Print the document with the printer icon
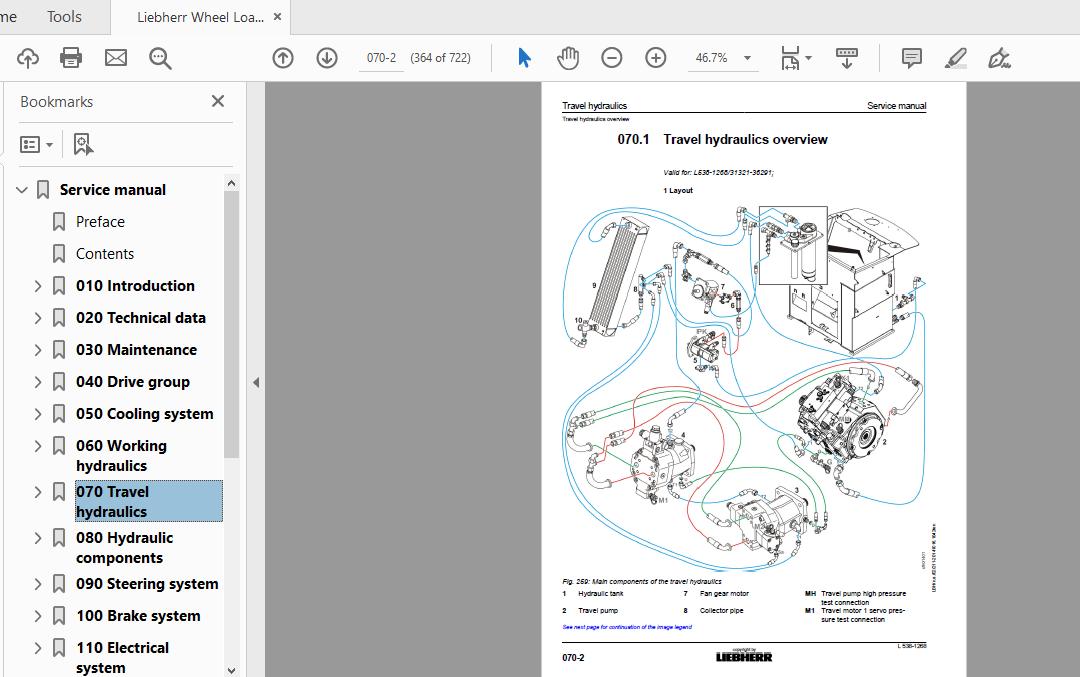The height and width of the screenshot is (677, 1080). (71, 58)
